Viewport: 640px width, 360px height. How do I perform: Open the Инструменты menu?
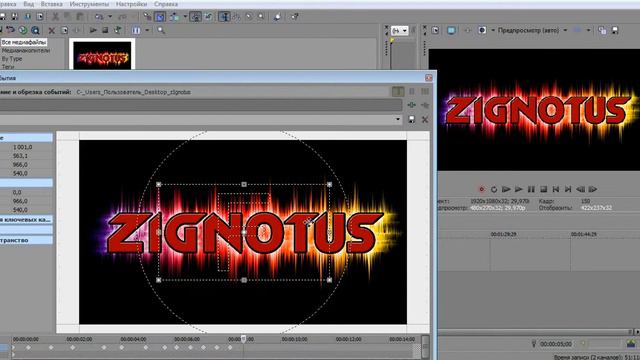[x=89, y=4]
